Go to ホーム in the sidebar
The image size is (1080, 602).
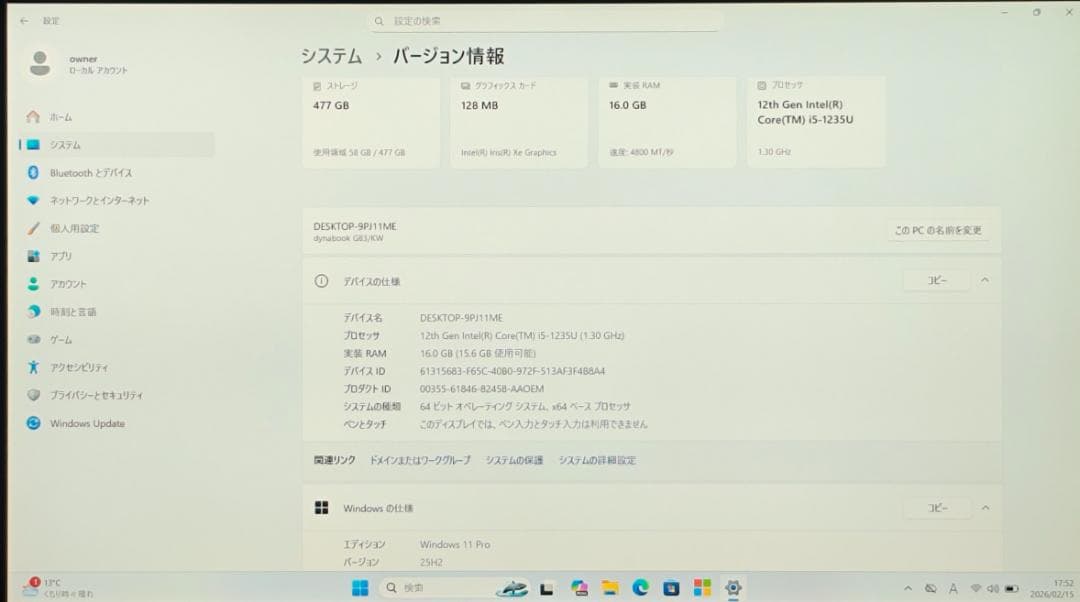(x=117, y=117)
